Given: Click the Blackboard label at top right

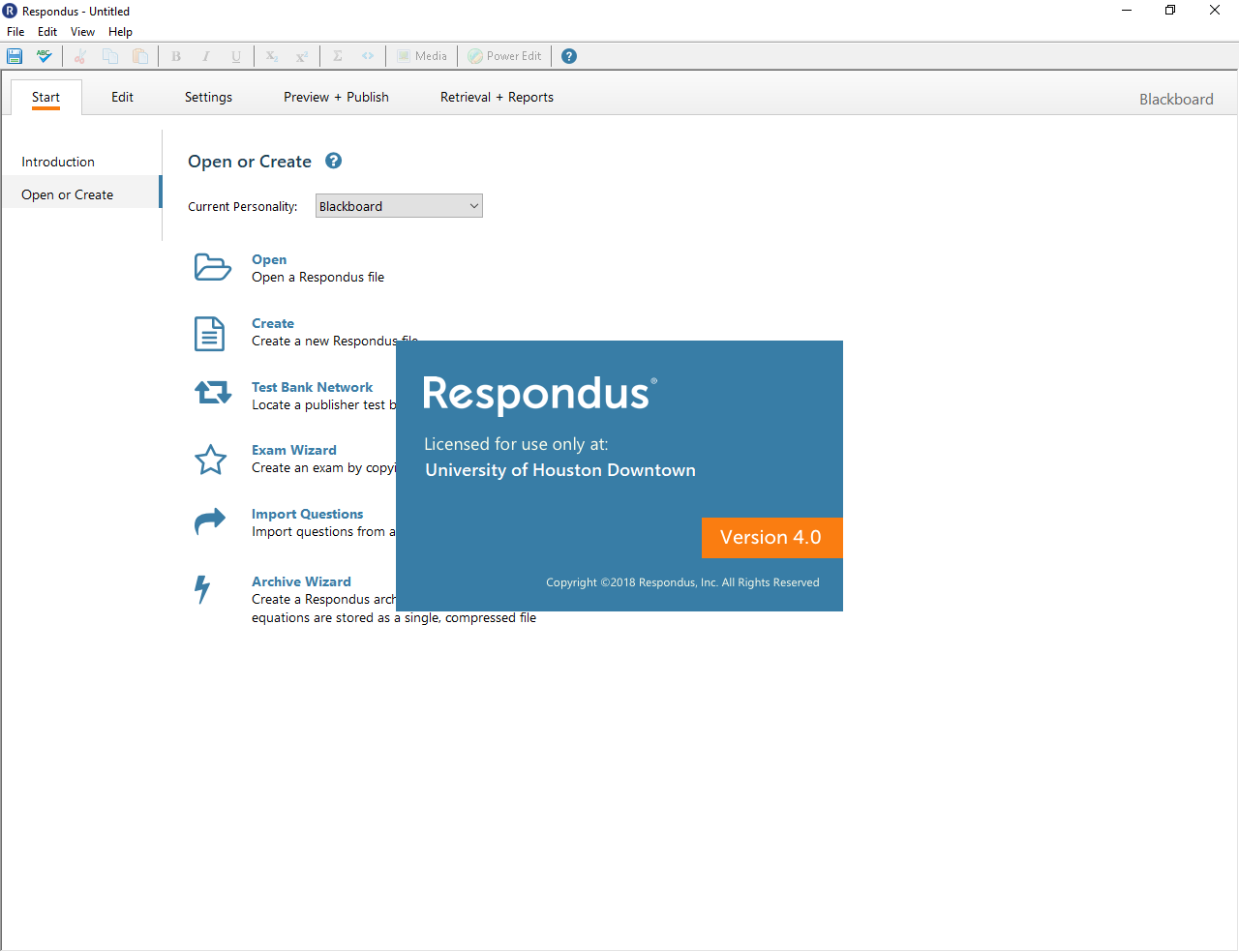Looking at the screenshot, I should pyautogui.click(x=1176, y=99).
